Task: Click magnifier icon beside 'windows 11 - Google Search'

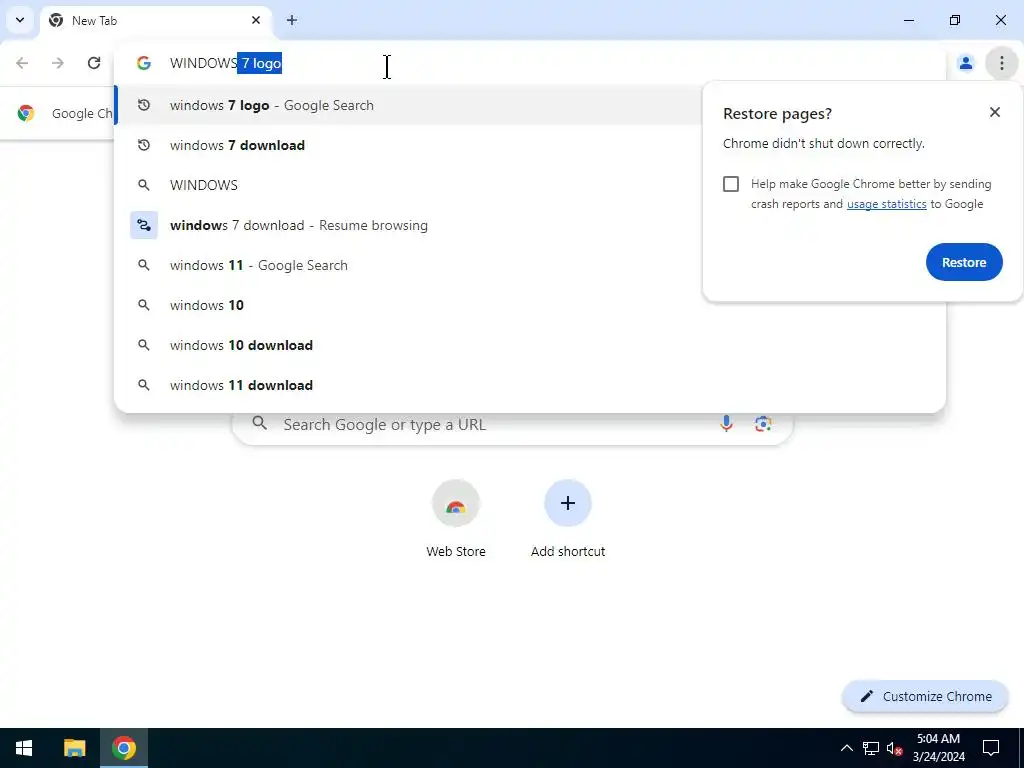Action: [144, 265]
